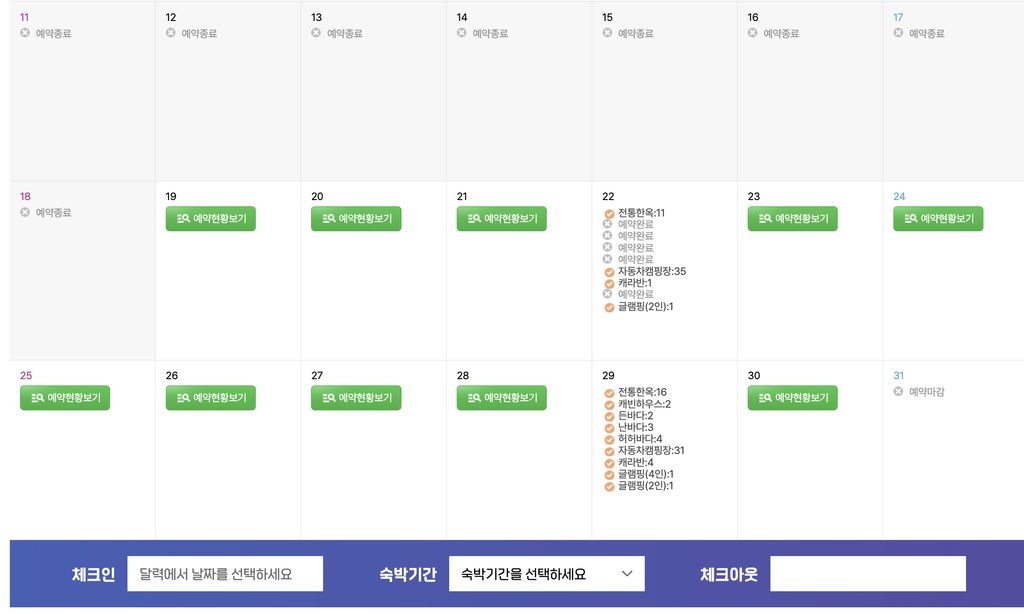Click the date number 22
Image resolution: width=1024 pixels, height=614 pixels.
click(x=608, y=197)
